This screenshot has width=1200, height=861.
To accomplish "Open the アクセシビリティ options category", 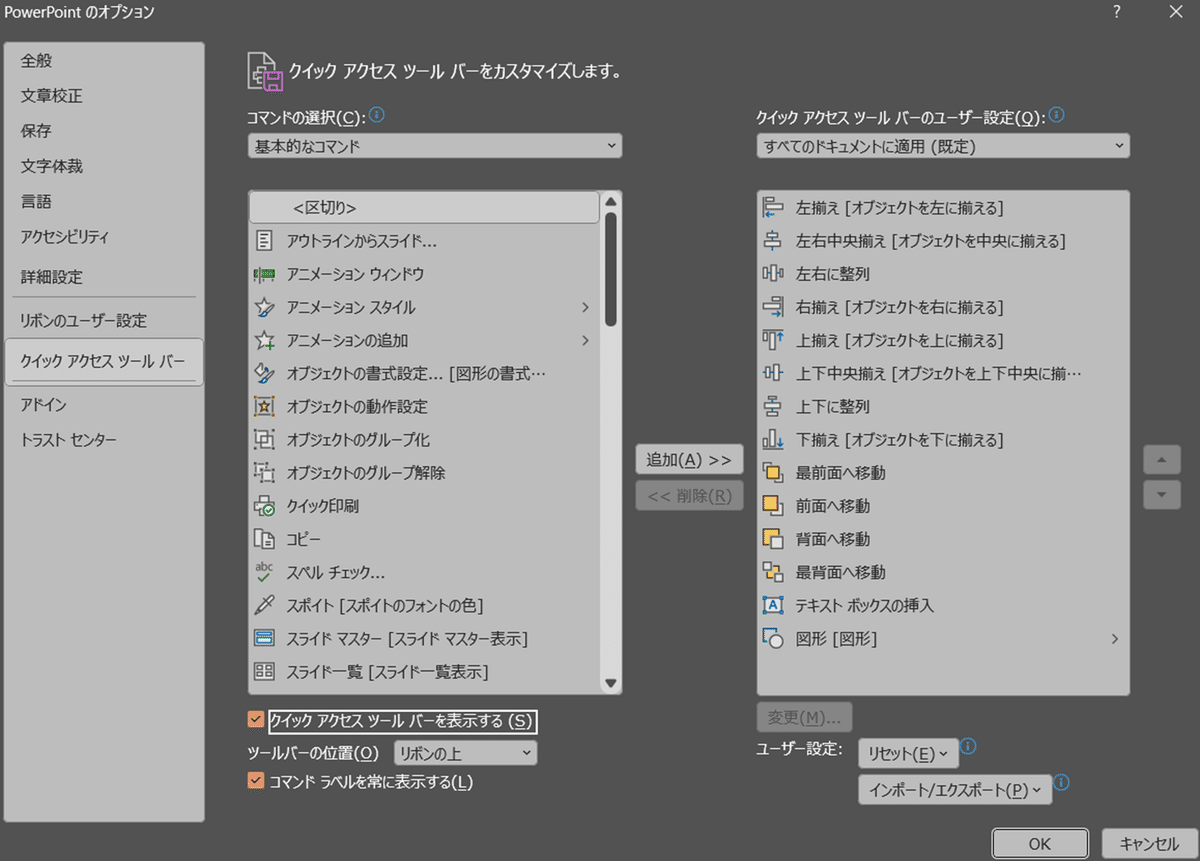I will coord(104,237).
